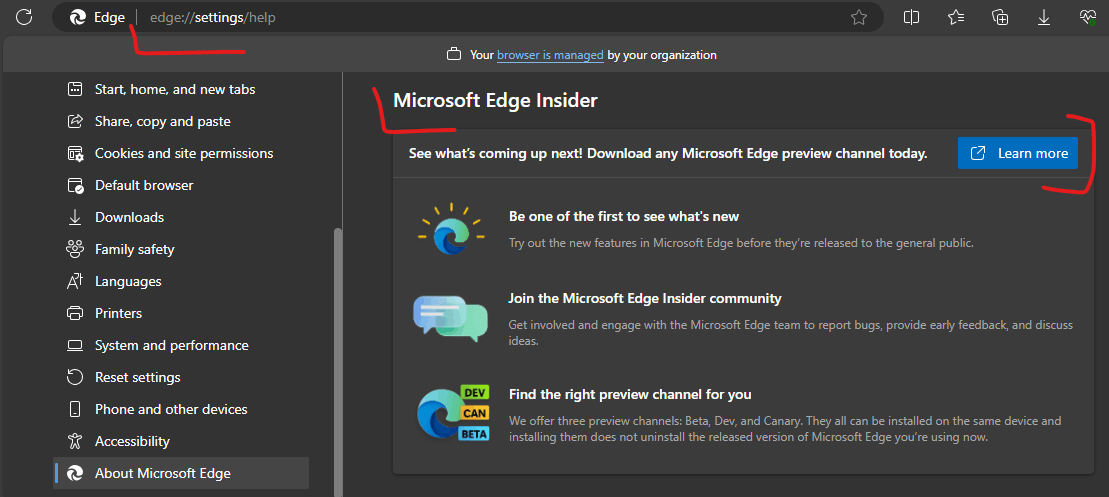Follow the 'browser is managed' link

click(x=550, y=54)
